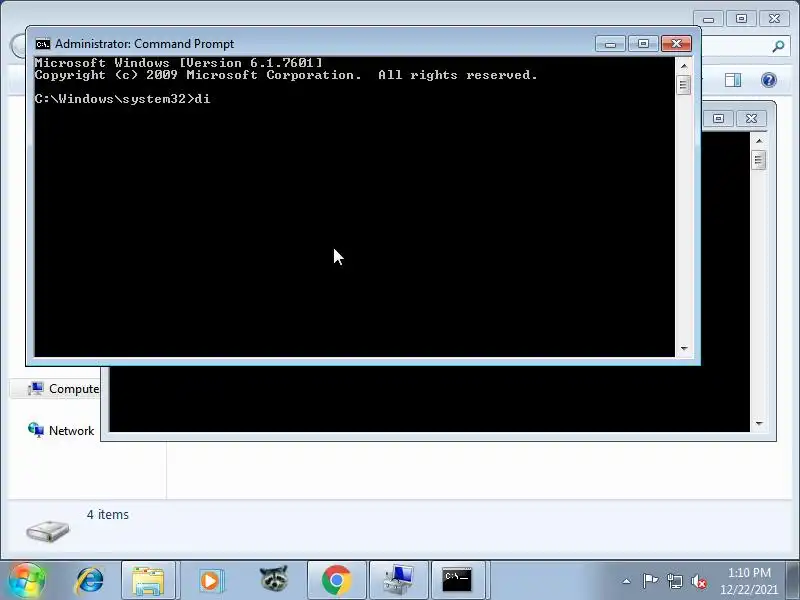Click the drive icon in Explorer details pane
Viewport: 800px width, 600px height.
(47, 531)
